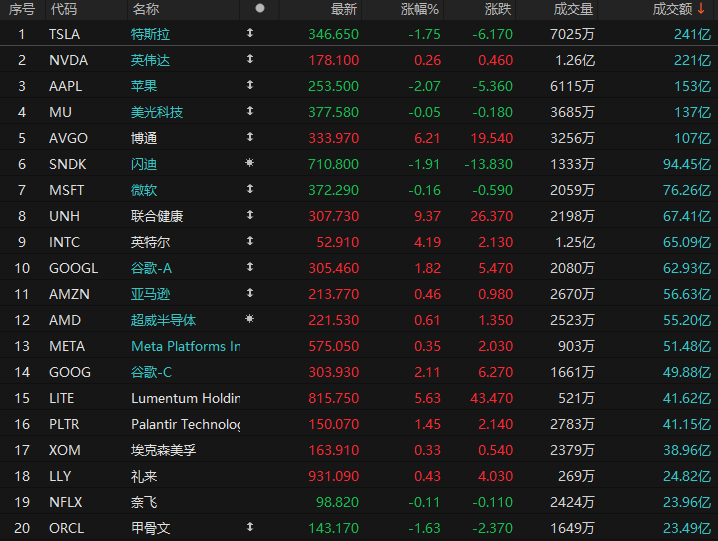Click the gray dot column header icon

260,8
